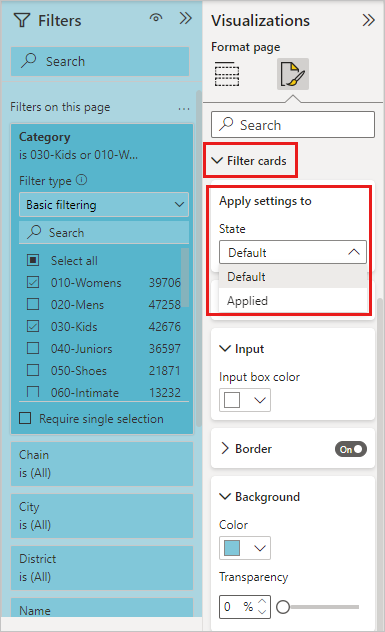Check the 020-Mens checkbox

pos(33,304)
